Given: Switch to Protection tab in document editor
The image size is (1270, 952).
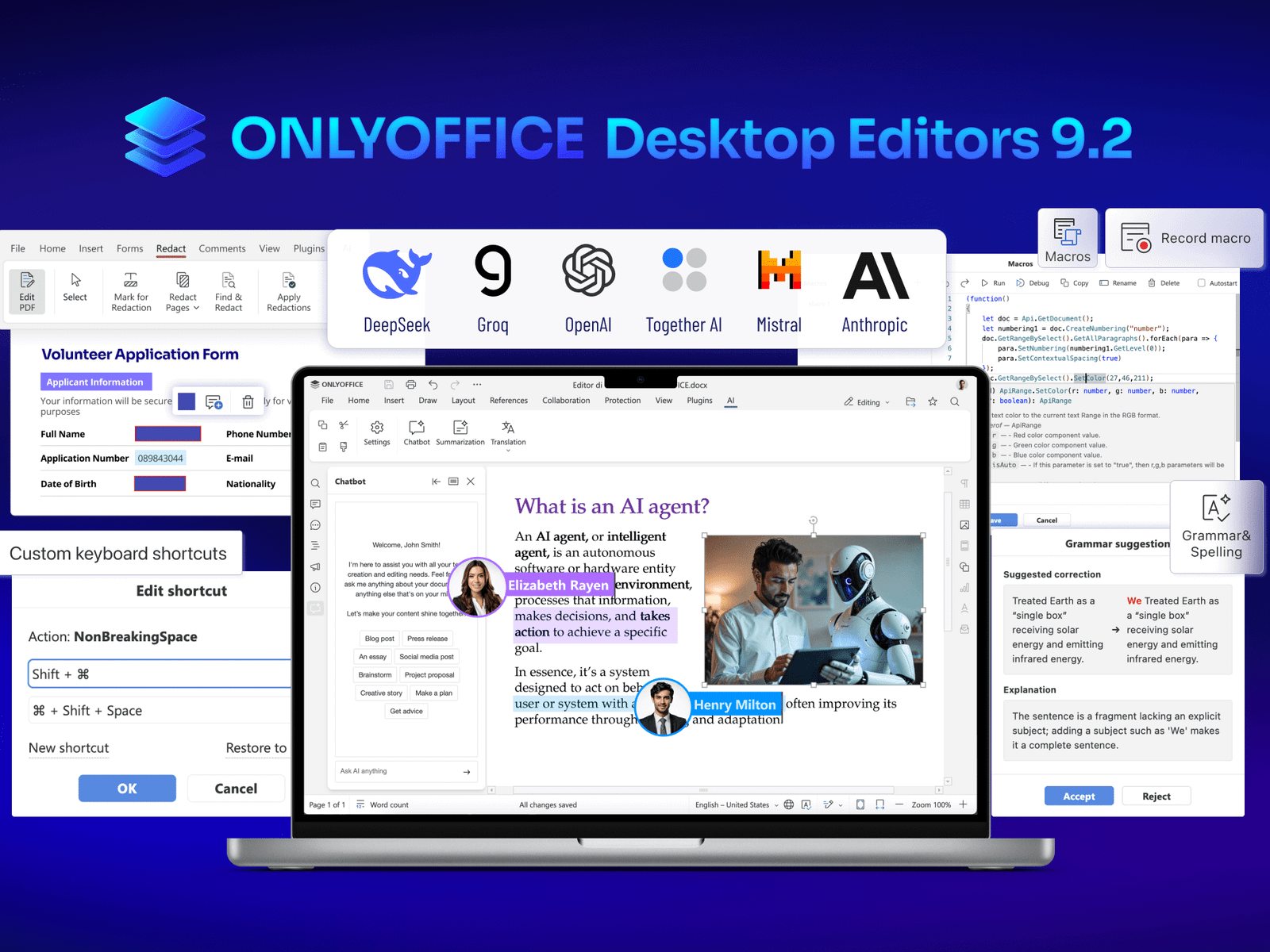Looking at the screenshot, I should coord(622,401).
